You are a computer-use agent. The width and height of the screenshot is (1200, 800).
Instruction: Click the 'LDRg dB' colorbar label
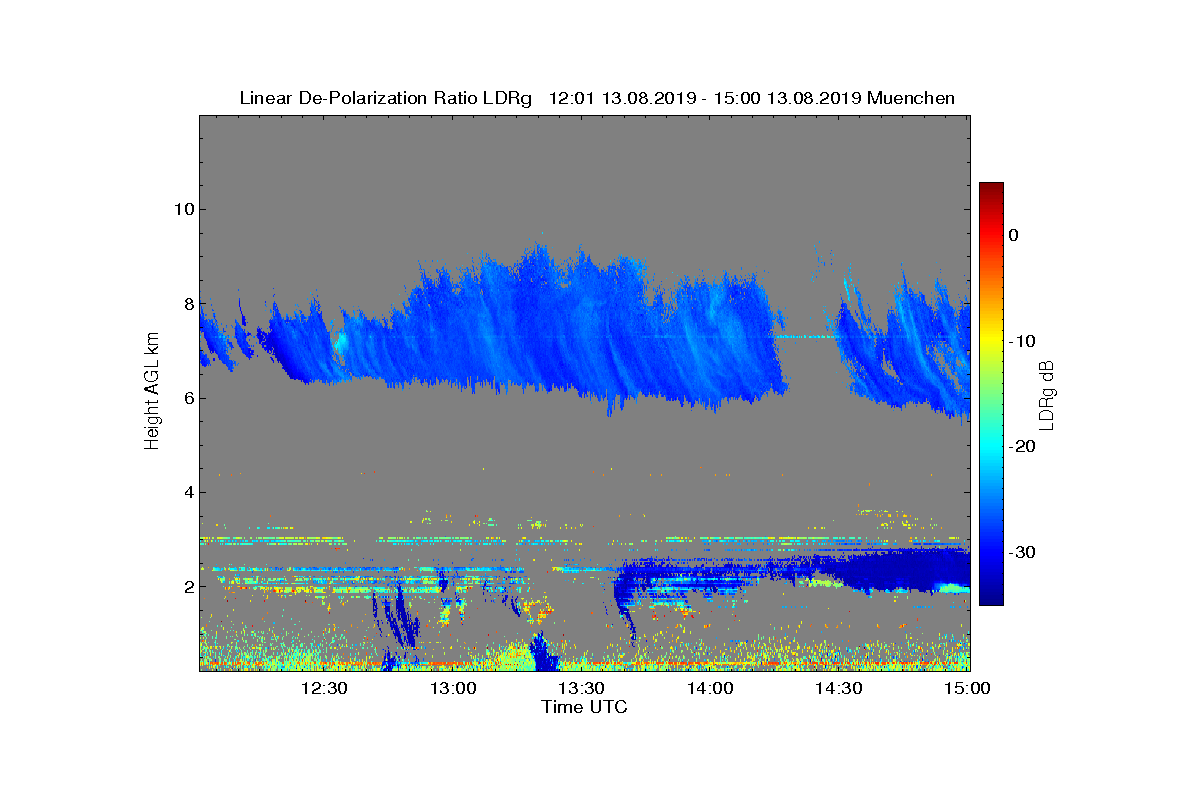tap(1047, 394)
